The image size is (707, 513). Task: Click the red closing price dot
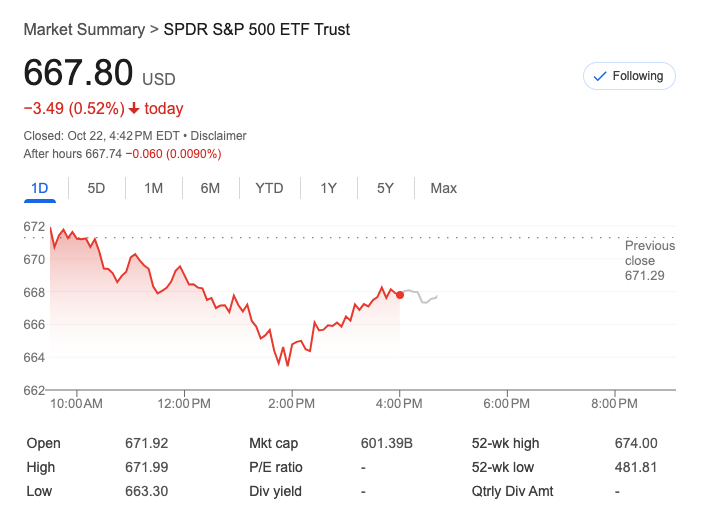click(400, 294)
